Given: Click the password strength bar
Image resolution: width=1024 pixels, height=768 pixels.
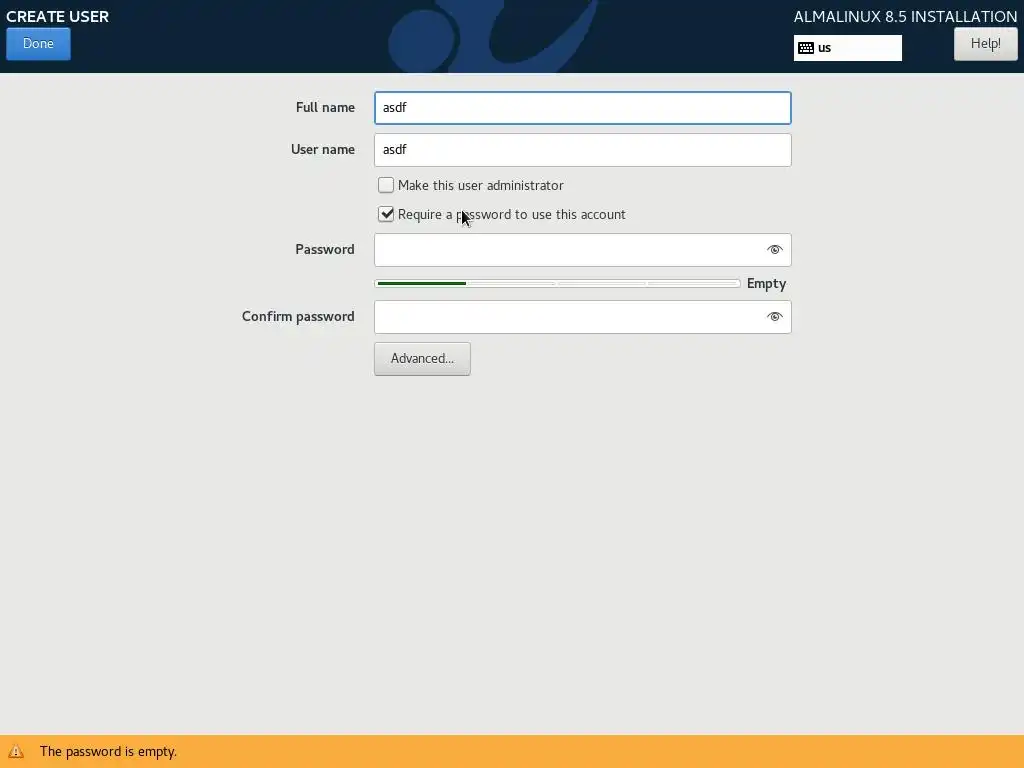Looking at the screenshot, I should pyautogui.click(x=557, y=283).
